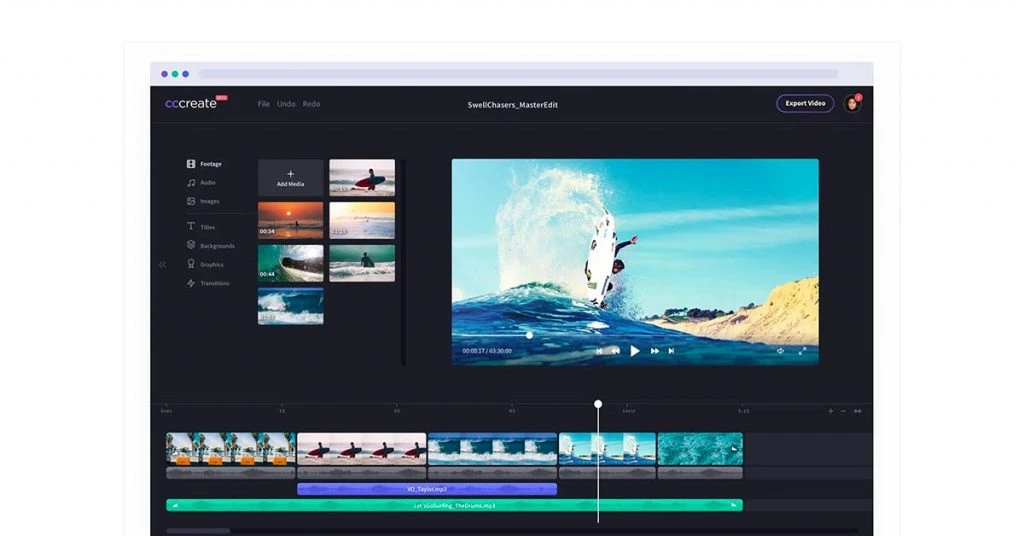Open the user profile avatar
The image size is (1024, 536).
pyautogui.click(x=852, y=103)
